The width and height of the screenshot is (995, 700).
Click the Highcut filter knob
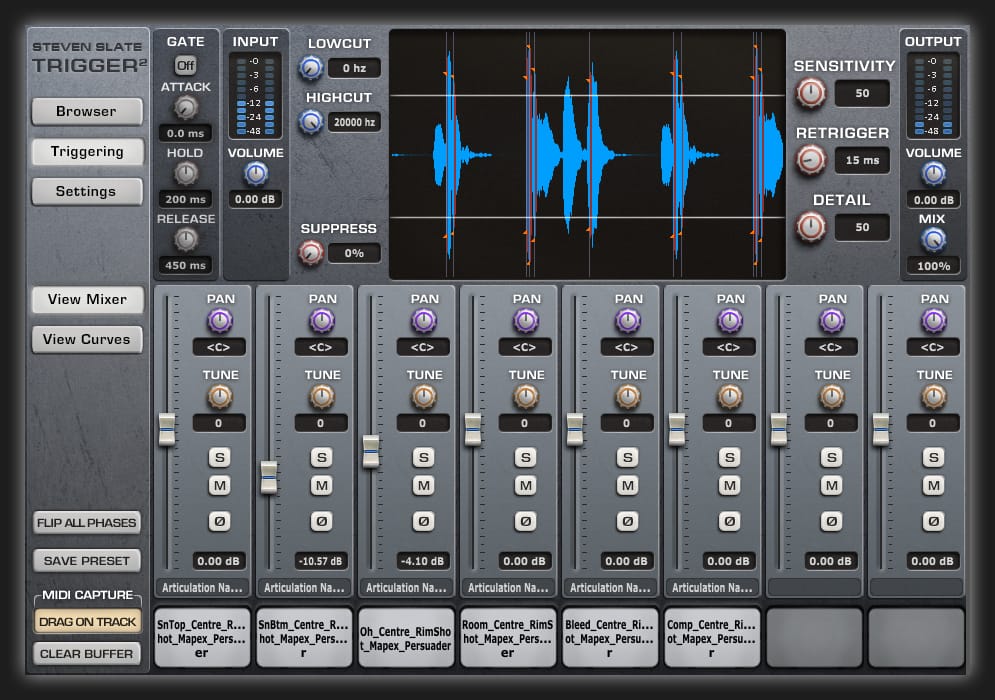(x=311, y=121)
